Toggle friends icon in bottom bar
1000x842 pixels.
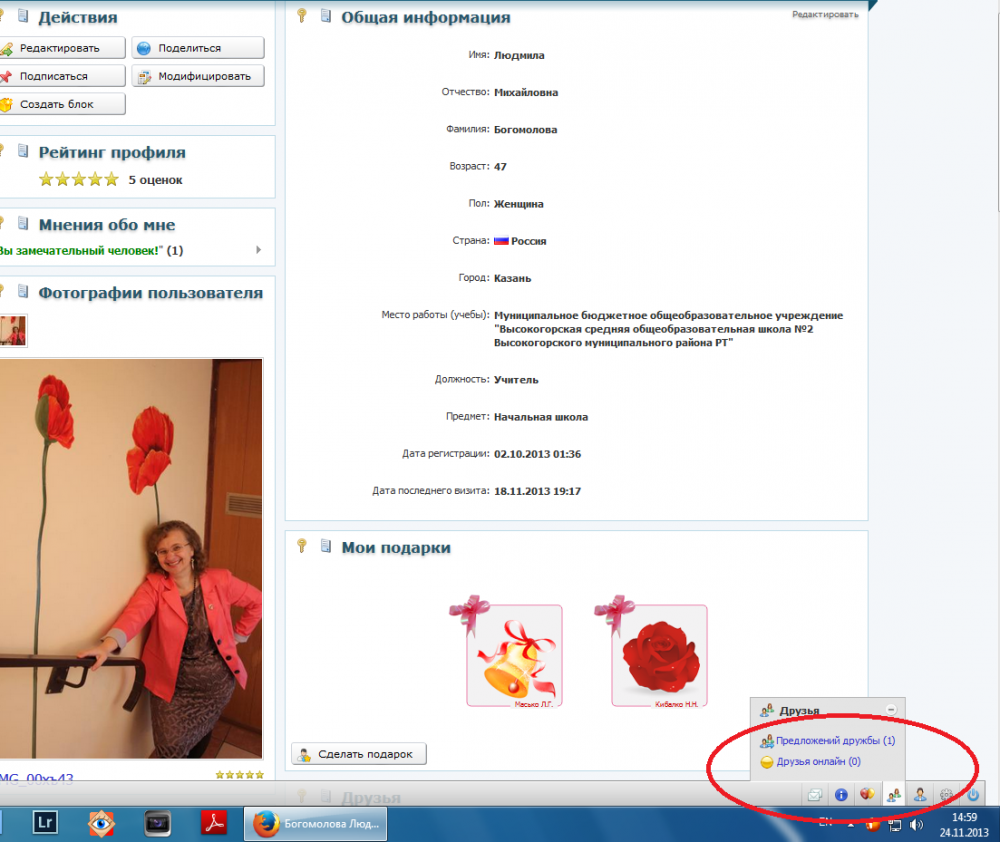[x=893, y=795]
